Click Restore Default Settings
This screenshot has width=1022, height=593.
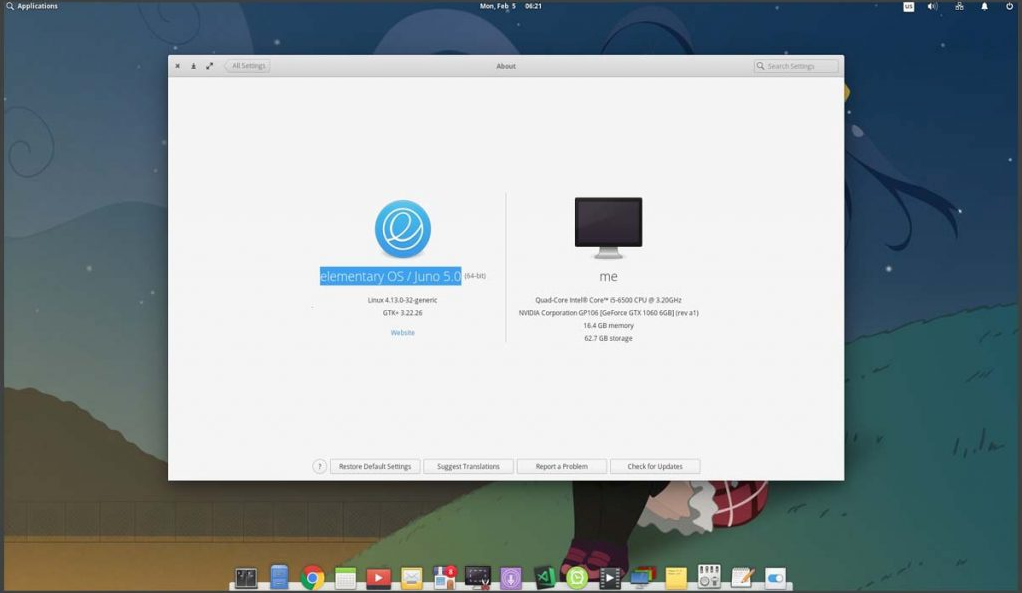point(375,467)
